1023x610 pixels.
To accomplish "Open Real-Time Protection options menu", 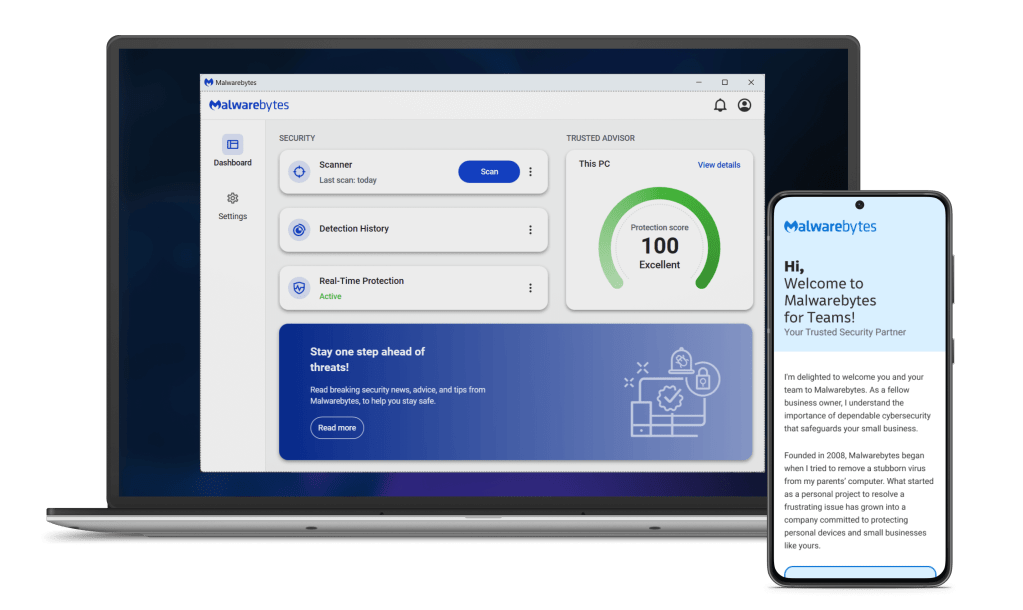I will (531, 287).
